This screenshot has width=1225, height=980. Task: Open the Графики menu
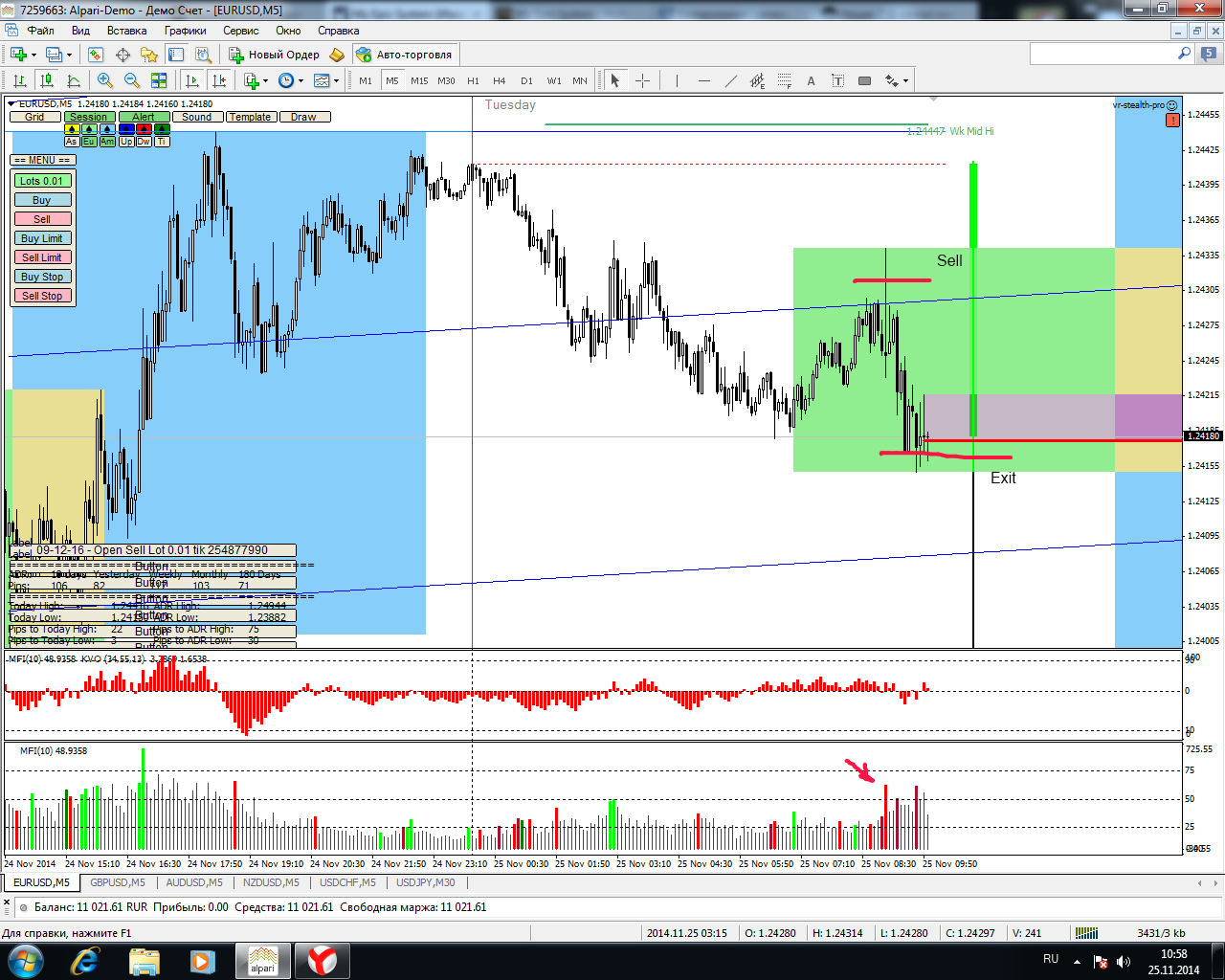(185, 31)
